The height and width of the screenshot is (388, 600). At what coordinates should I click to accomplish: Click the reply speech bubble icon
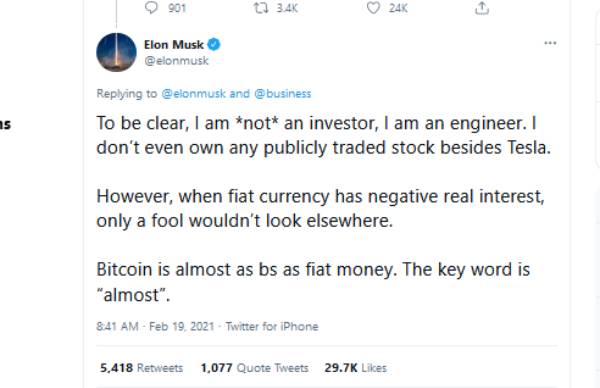(151, 7)
